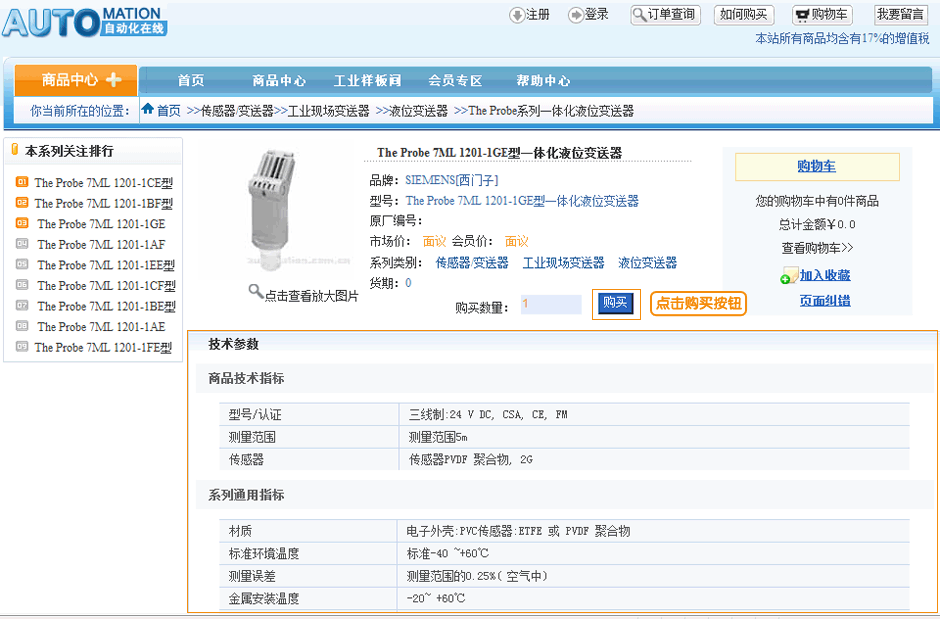Click the product image thumbnail
Screen dimensions: 940x619
click(x=275, y=209)
